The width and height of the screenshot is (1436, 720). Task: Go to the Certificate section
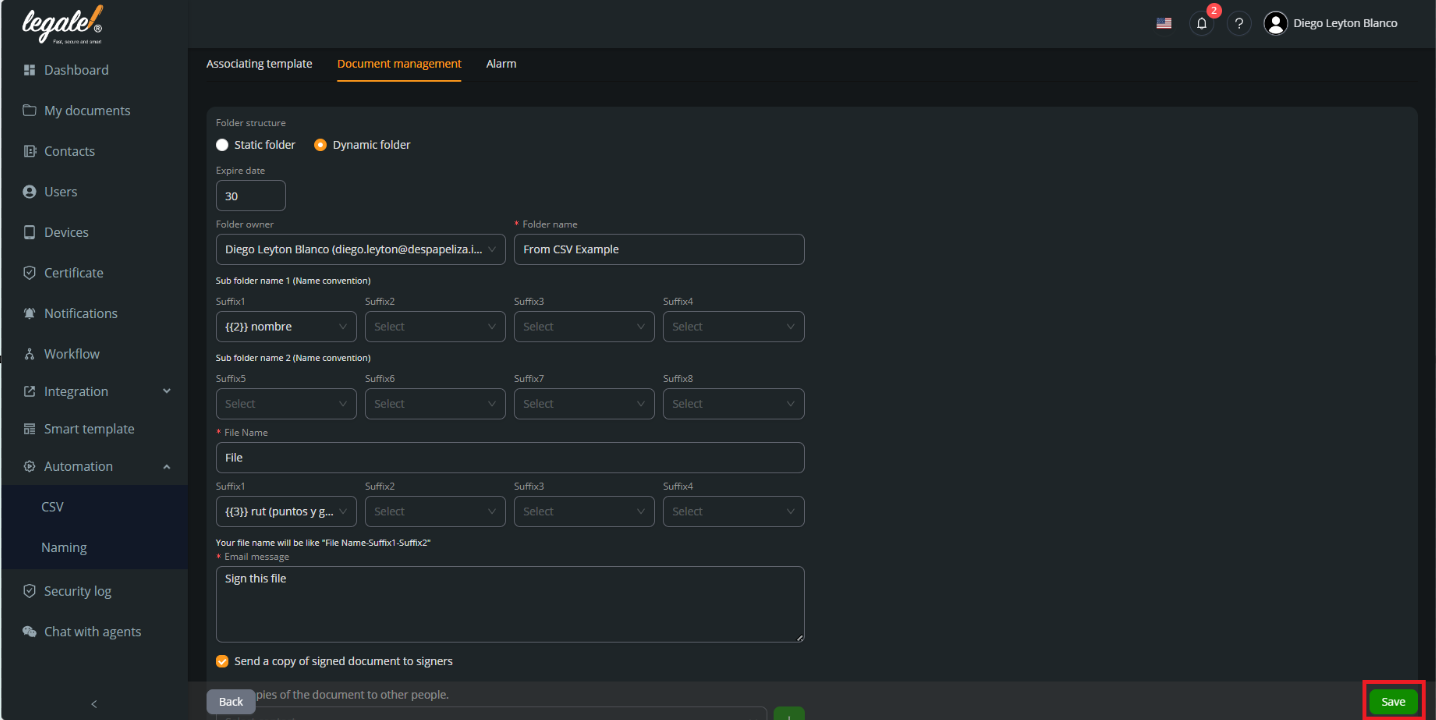point(74,272)
